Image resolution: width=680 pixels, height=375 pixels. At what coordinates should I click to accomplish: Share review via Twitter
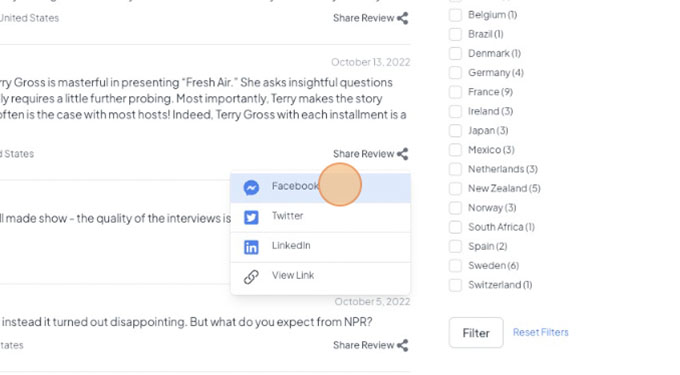click(320, 217)
